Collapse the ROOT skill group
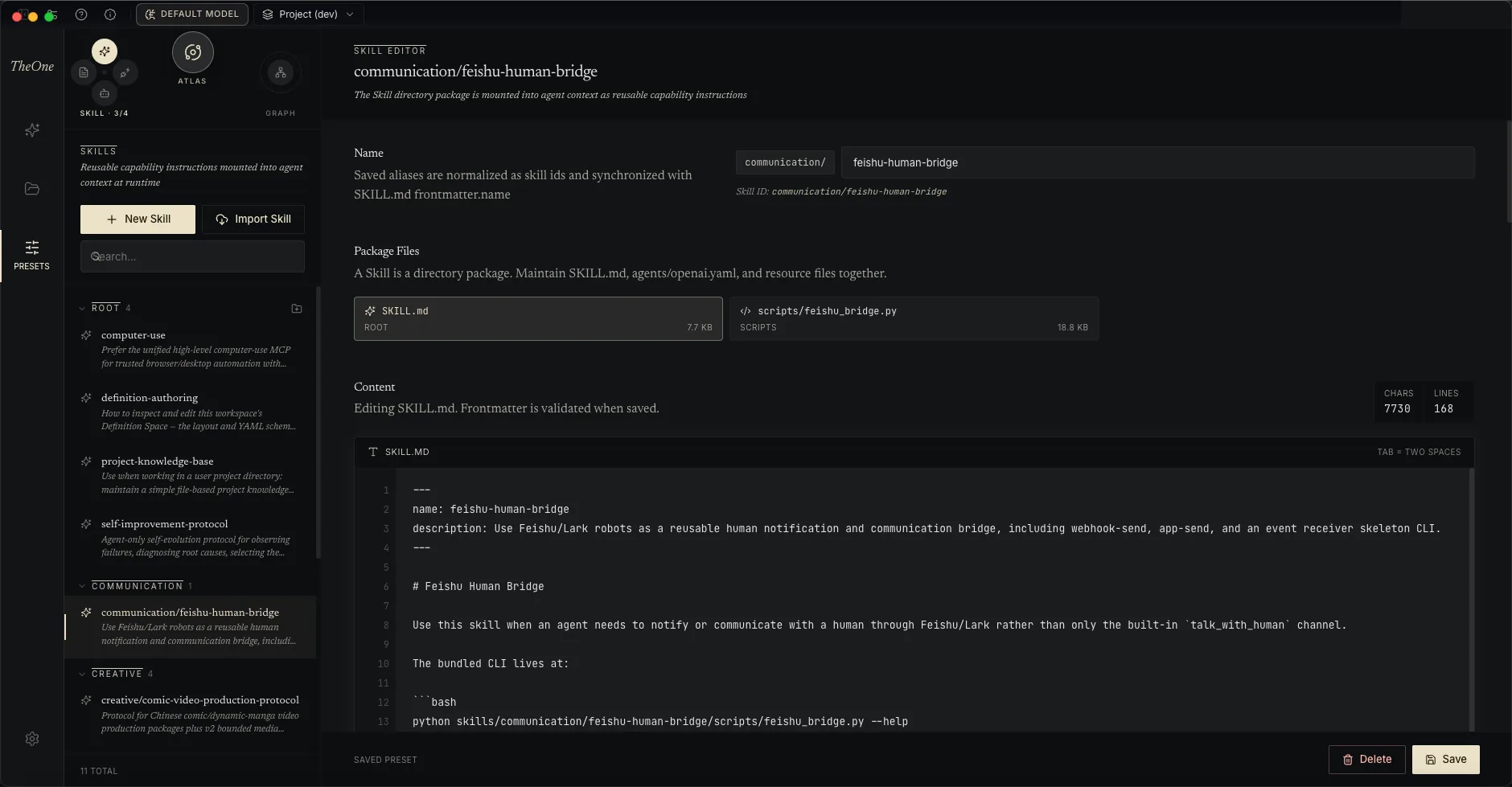Screen dimensions: 1512x787 (x=82, y=308)
